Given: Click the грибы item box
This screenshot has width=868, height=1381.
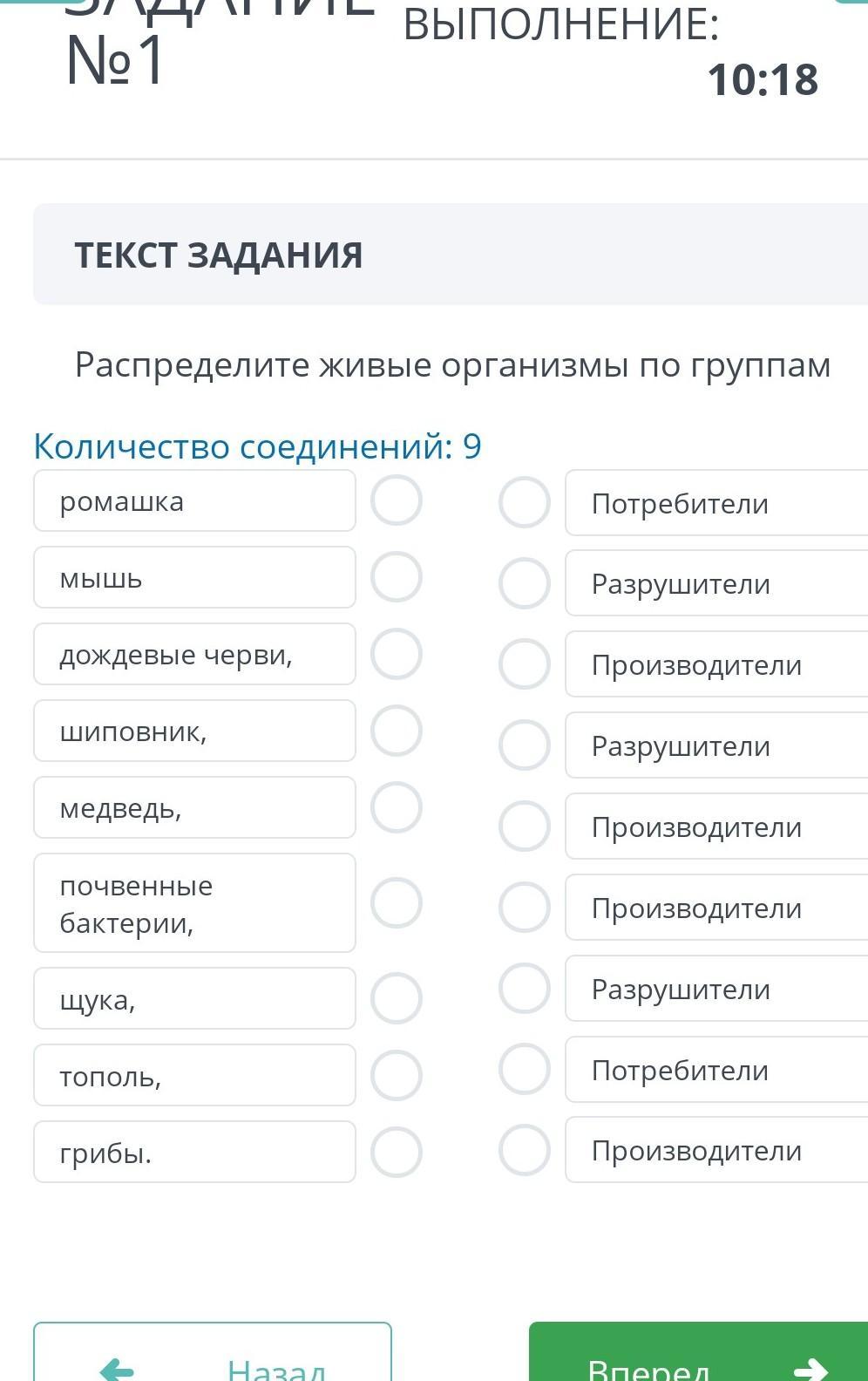Looking at the screenshot, I should coord(194,1152).
